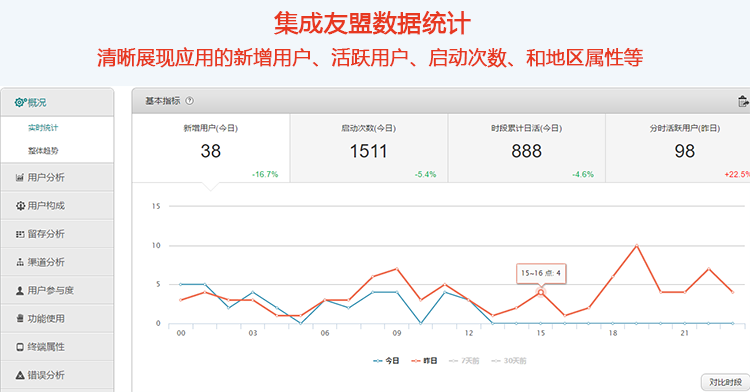The height and width of the screenshot is (392, 750).
Task: Open the 用户分析 sidebar section
Action: click(57, 177)
